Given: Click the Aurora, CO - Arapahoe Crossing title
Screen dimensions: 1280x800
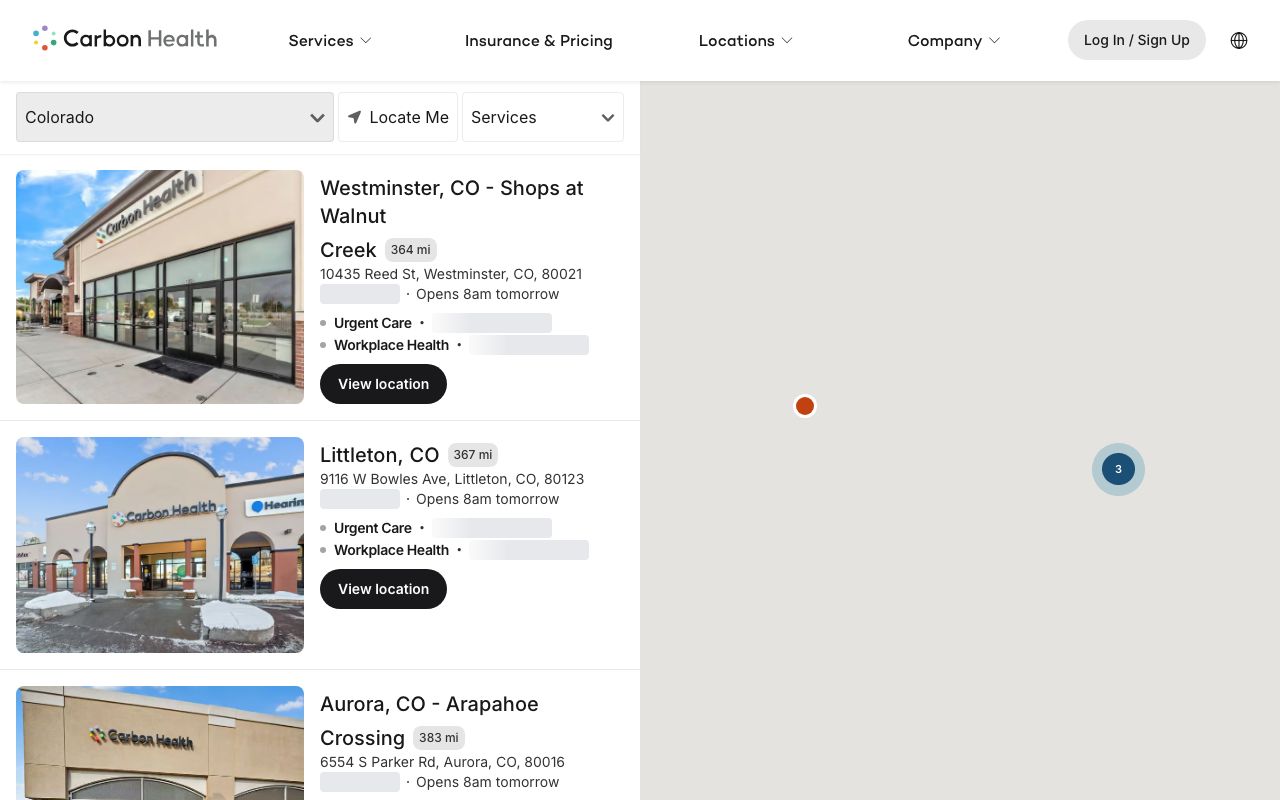Looking at the screenshot, I should coord(429,721).
